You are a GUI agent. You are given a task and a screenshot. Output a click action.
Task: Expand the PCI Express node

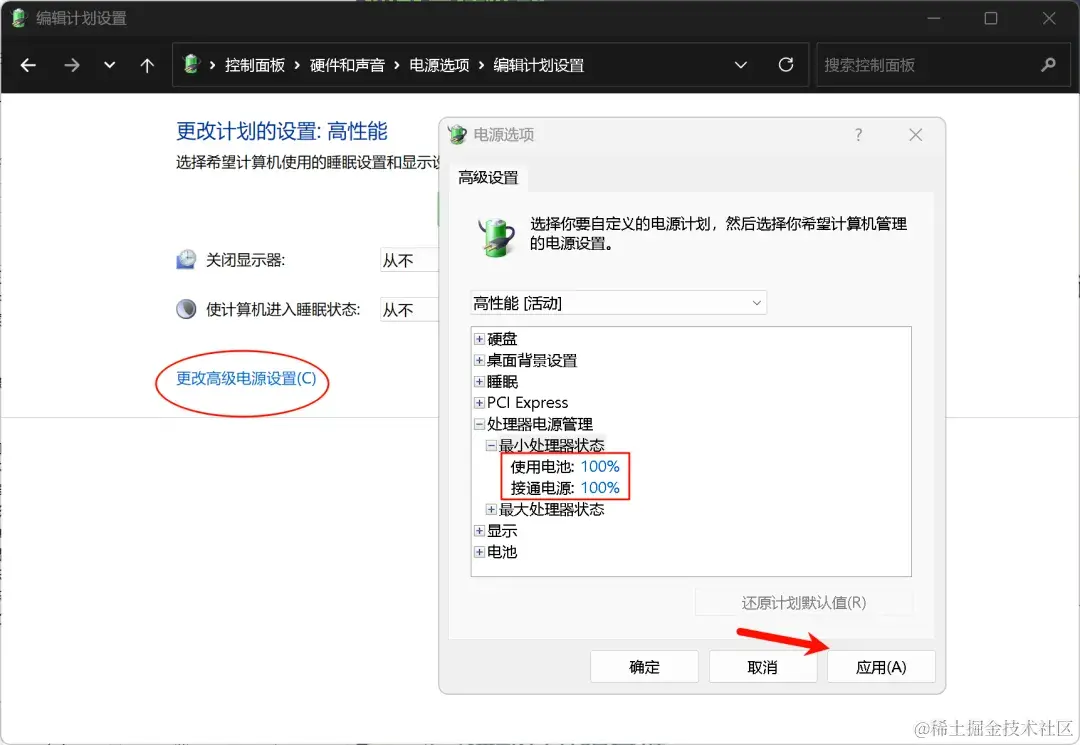[479, 402]
